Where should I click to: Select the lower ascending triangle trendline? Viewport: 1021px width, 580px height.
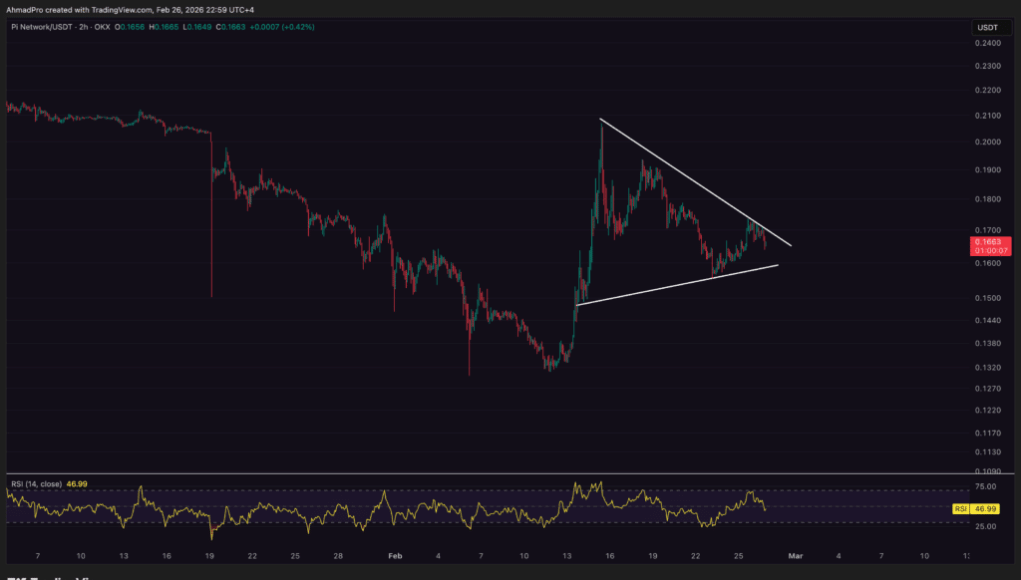pyautogui.click(x=680, y=284)
